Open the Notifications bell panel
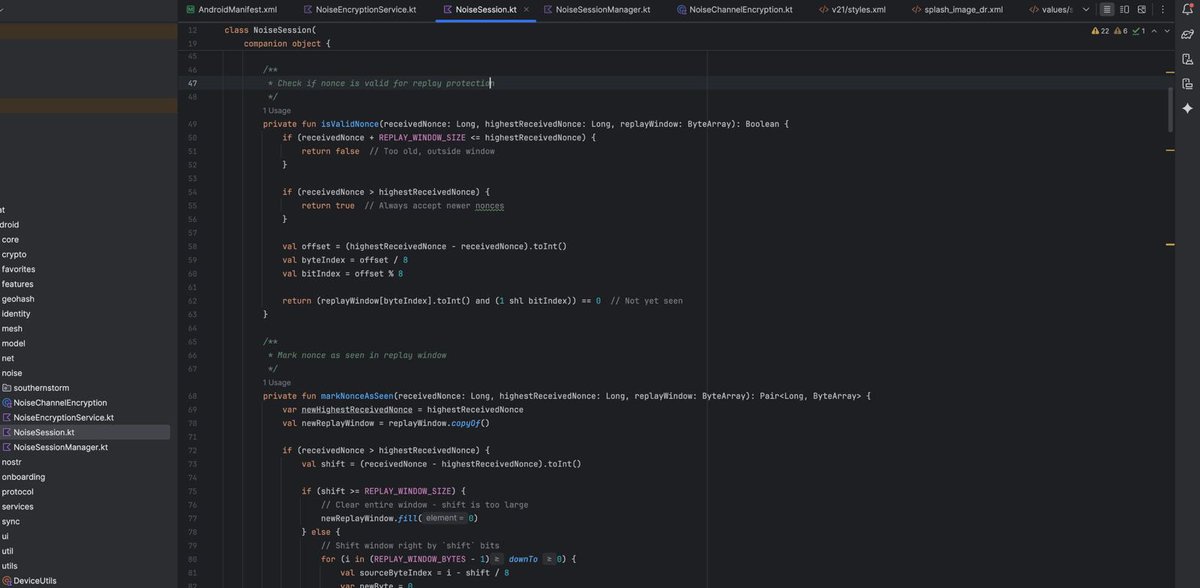 (1187, 9)
